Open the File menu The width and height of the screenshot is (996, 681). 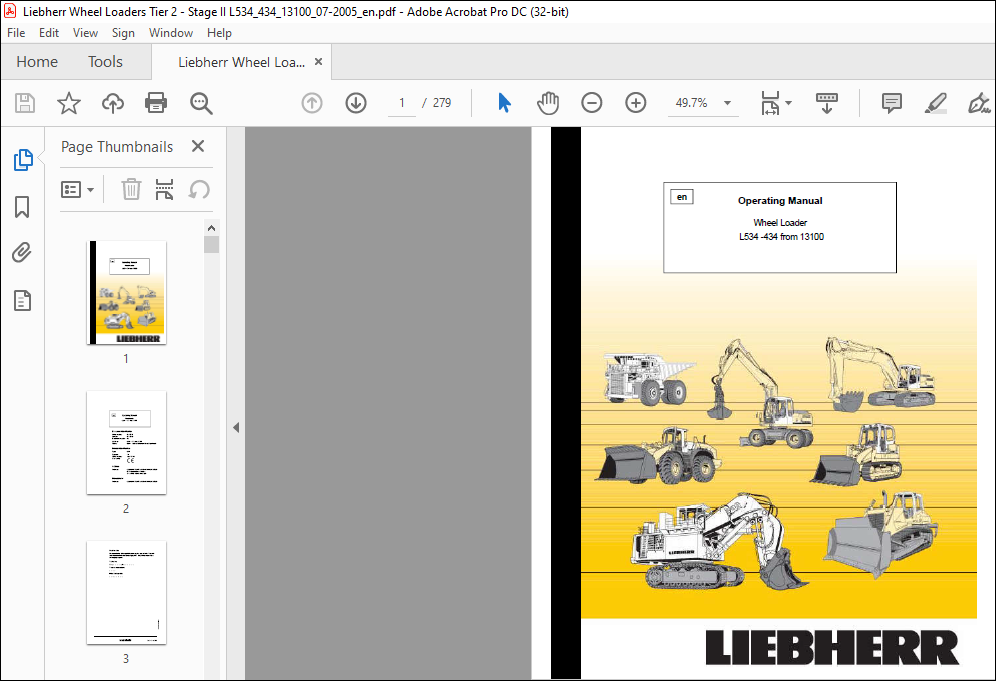click(x=16, y=32)
